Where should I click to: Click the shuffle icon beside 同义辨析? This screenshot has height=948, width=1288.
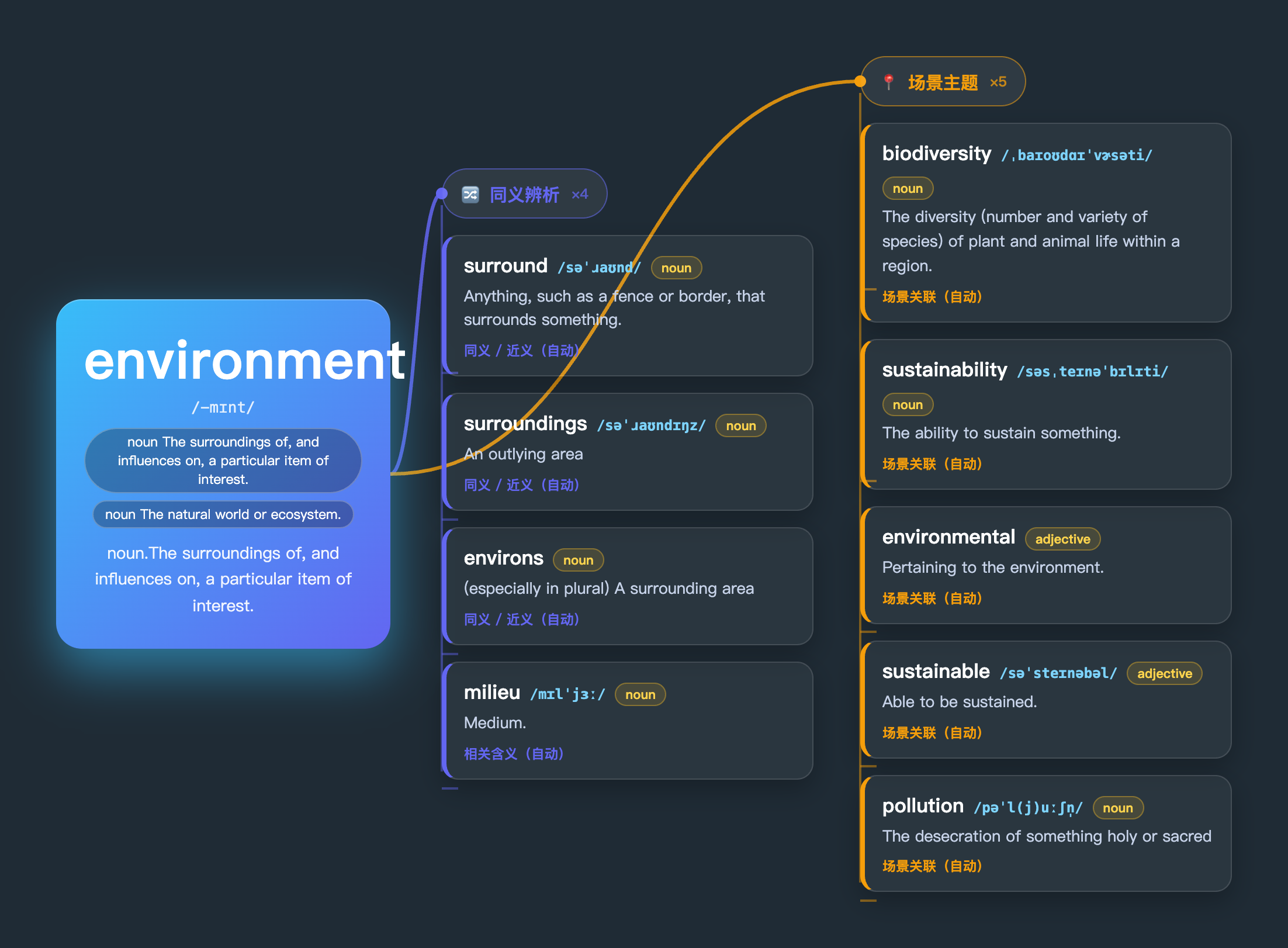click(470, 194)
